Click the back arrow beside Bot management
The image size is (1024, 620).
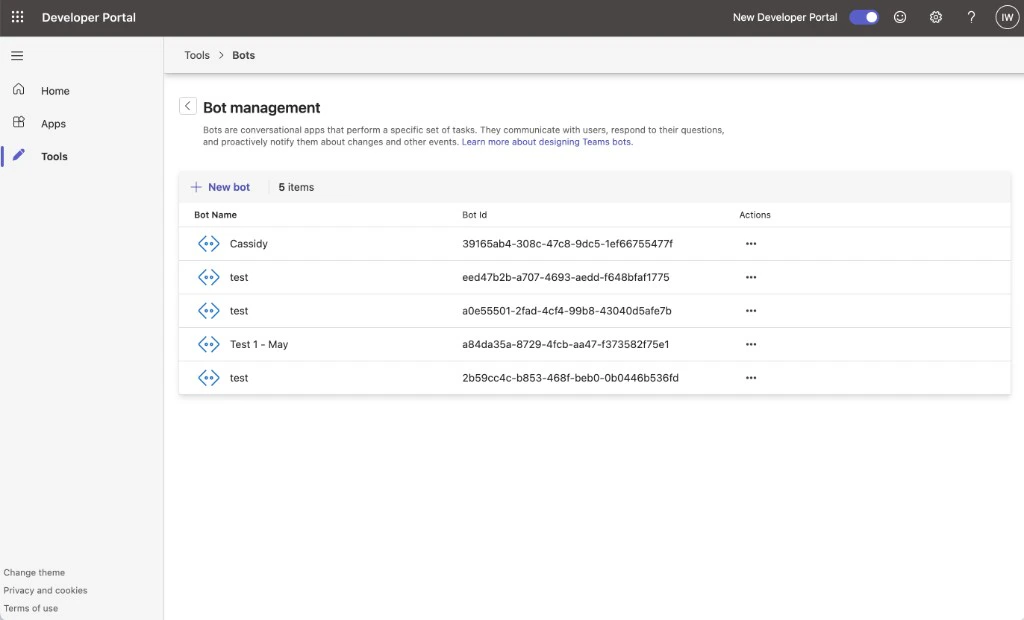tap(187, 106)
